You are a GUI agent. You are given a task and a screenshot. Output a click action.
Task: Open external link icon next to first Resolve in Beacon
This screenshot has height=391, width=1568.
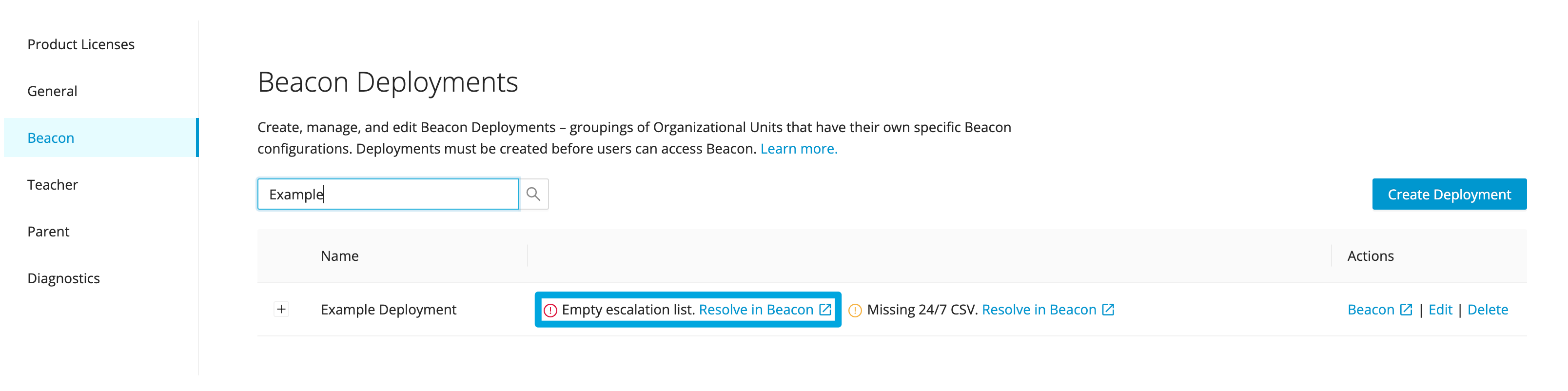pos(825,310)
